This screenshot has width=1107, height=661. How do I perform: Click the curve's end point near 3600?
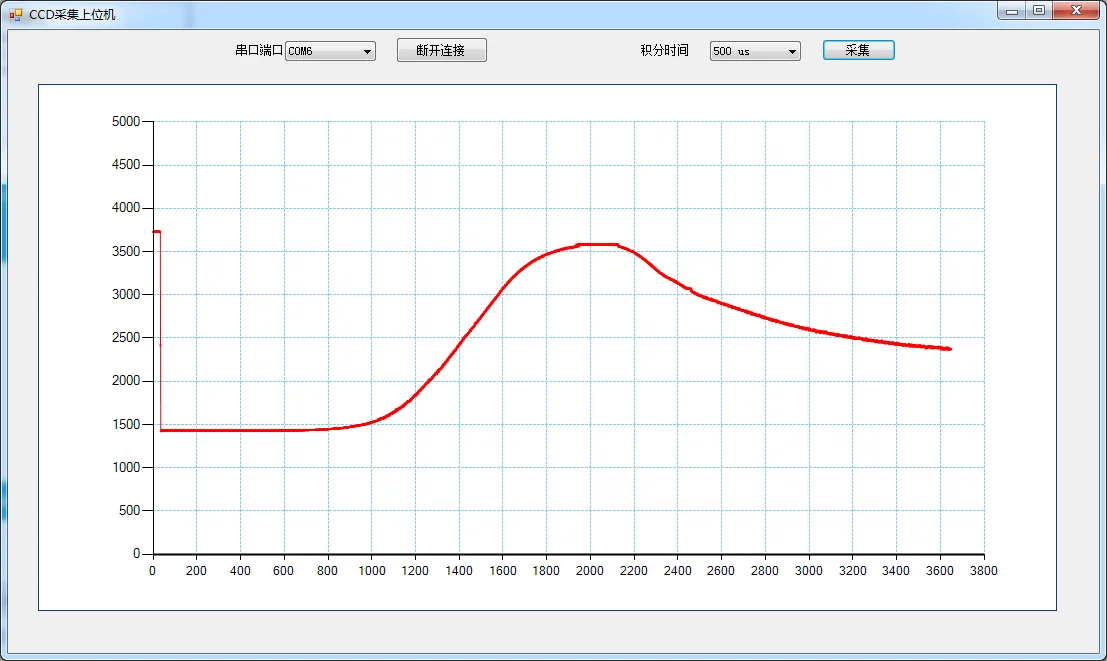click(948, 349)
